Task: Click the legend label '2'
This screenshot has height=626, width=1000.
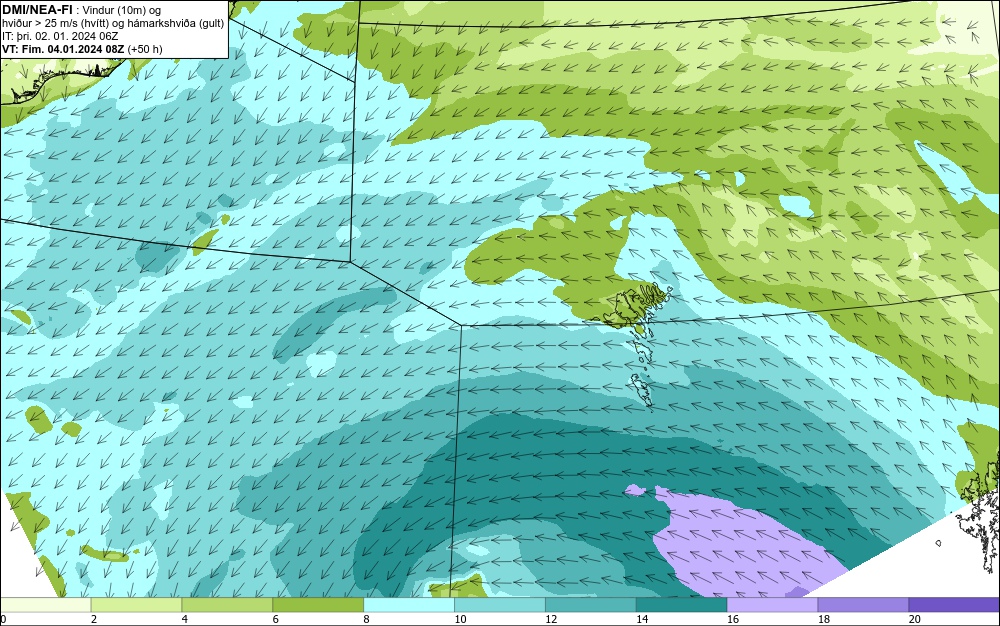Action: [x=94, y=619]
